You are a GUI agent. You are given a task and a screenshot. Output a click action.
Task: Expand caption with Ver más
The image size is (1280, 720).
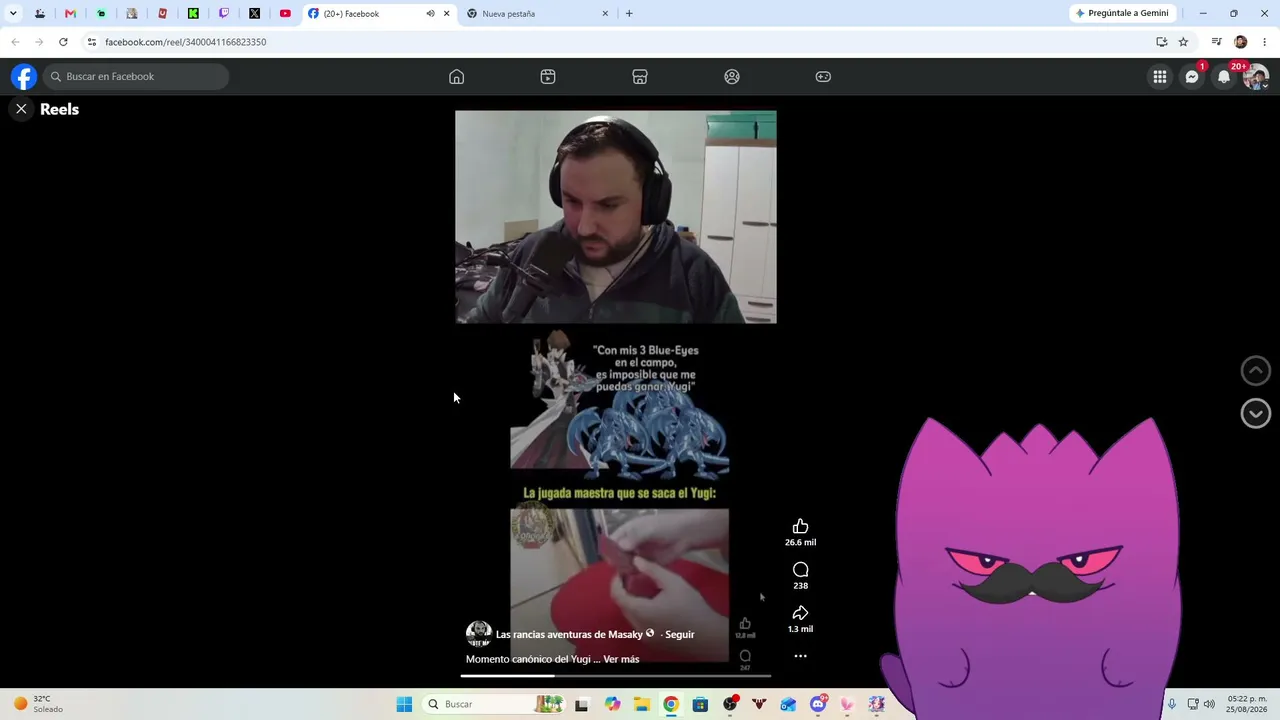point(621,659)
